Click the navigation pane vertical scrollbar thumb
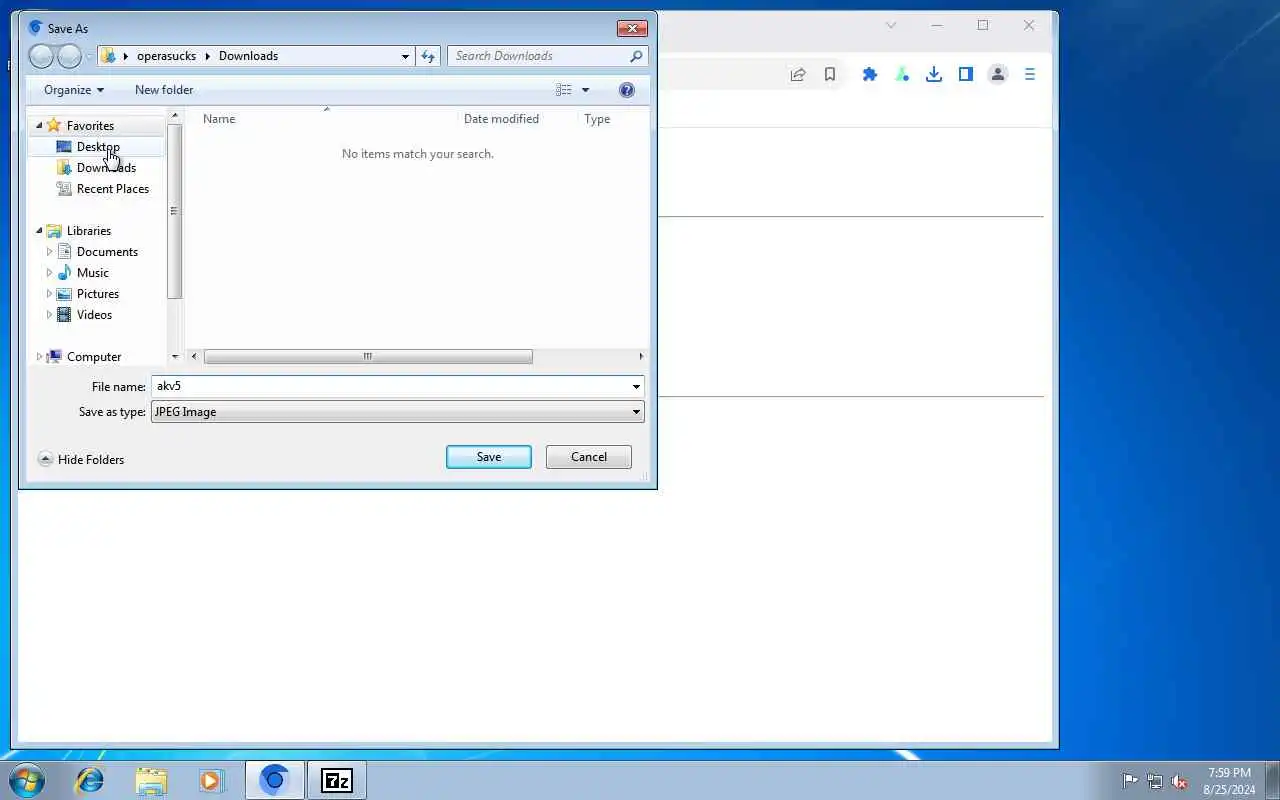 click(174, 211)
